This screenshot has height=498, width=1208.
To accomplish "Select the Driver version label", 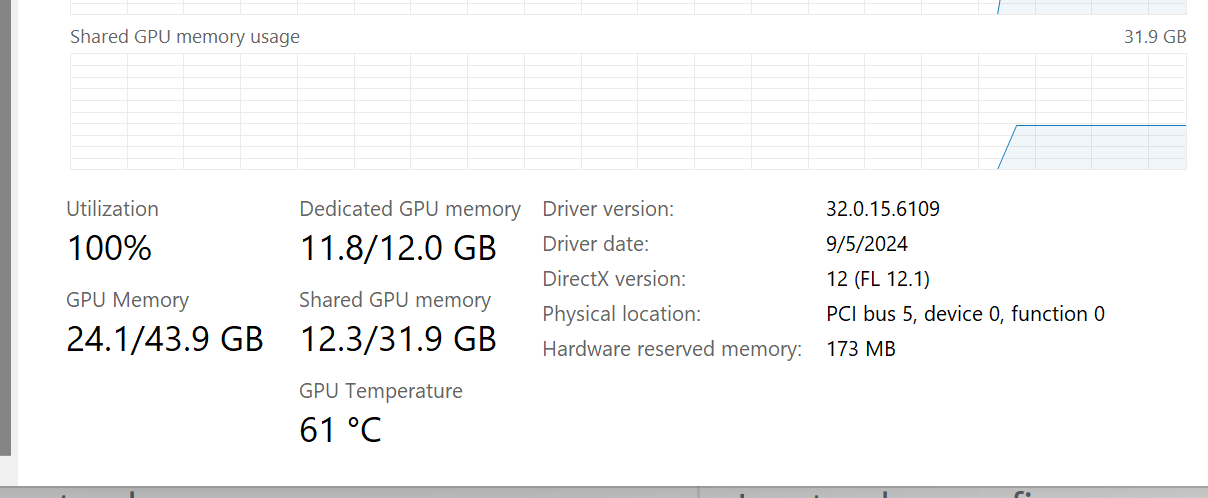I will coord(608,209).
